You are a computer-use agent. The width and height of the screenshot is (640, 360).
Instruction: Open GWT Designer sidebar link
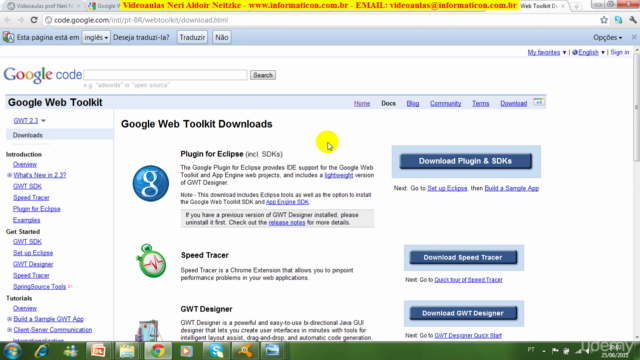[x=33, y=264]
